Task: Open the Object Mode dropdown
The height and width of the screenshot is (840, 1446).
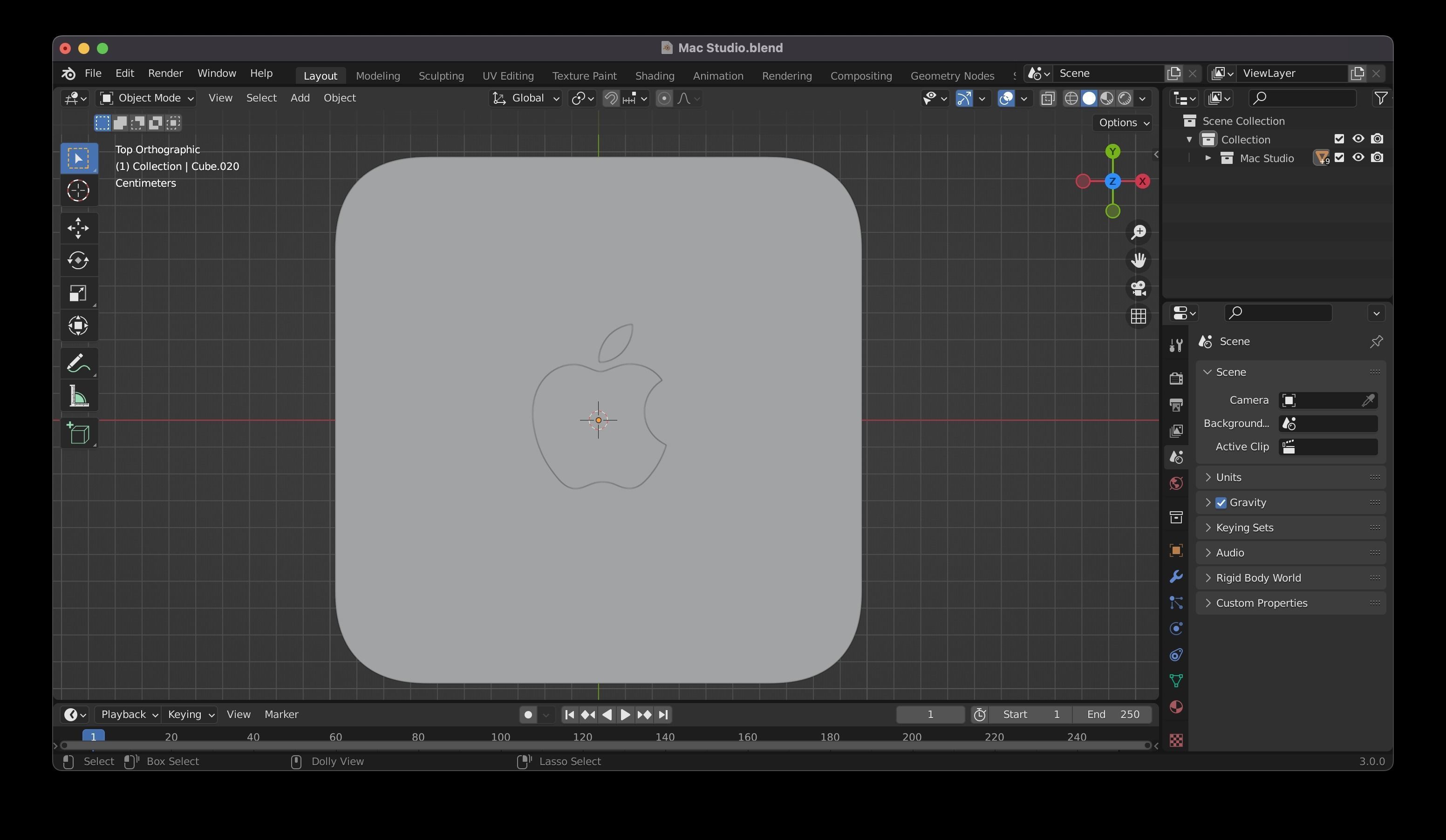Action: [x=146, y=98]
